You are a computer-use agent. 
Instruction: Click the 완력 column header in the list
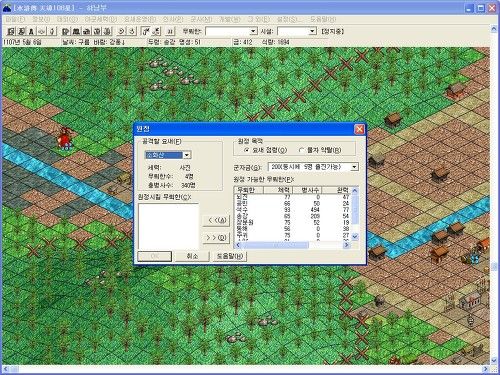click(336, 190)
